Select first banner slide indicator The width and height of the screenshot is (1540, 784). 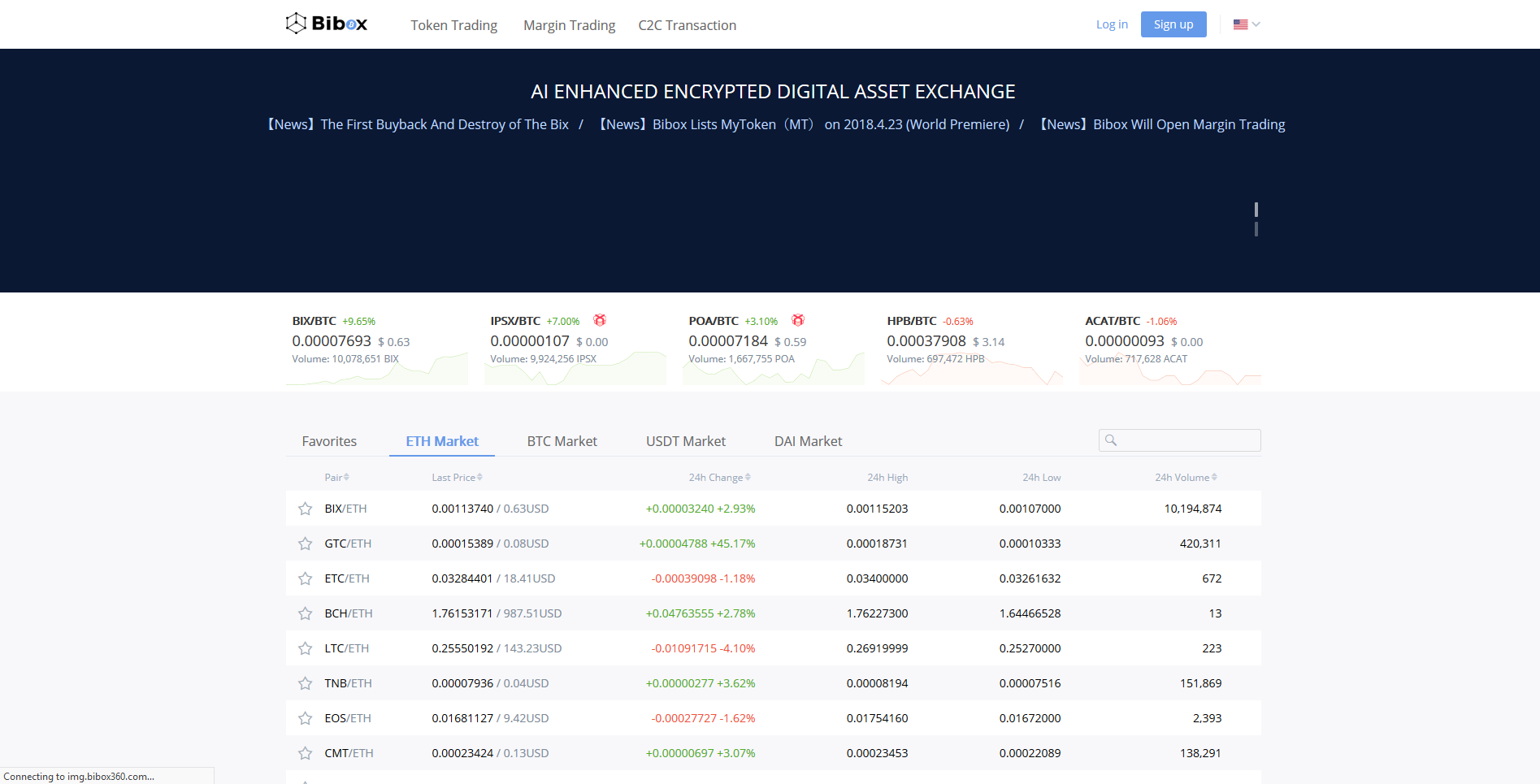pos(1256,210)
